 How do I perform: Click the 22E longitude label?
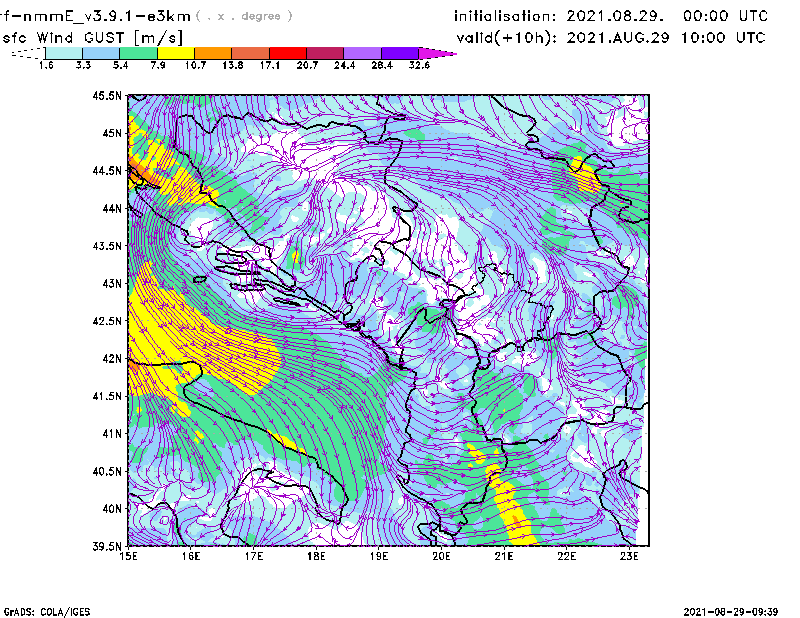[x=566, y=556]
